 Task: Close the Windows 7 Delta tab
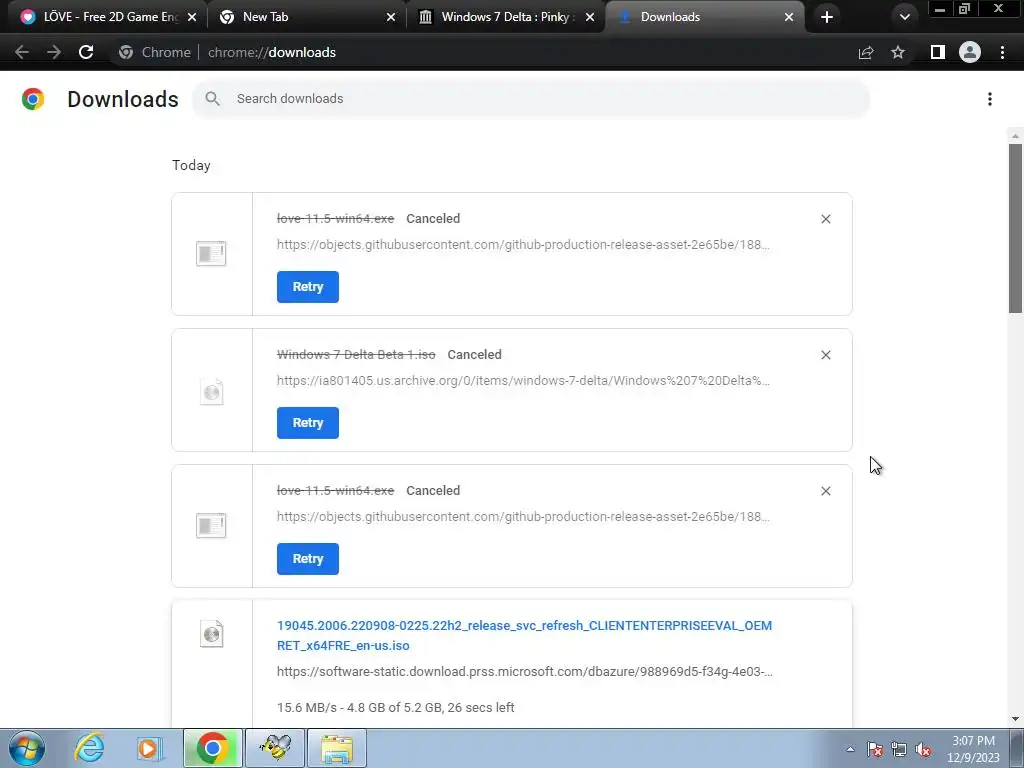pos(590,17)
